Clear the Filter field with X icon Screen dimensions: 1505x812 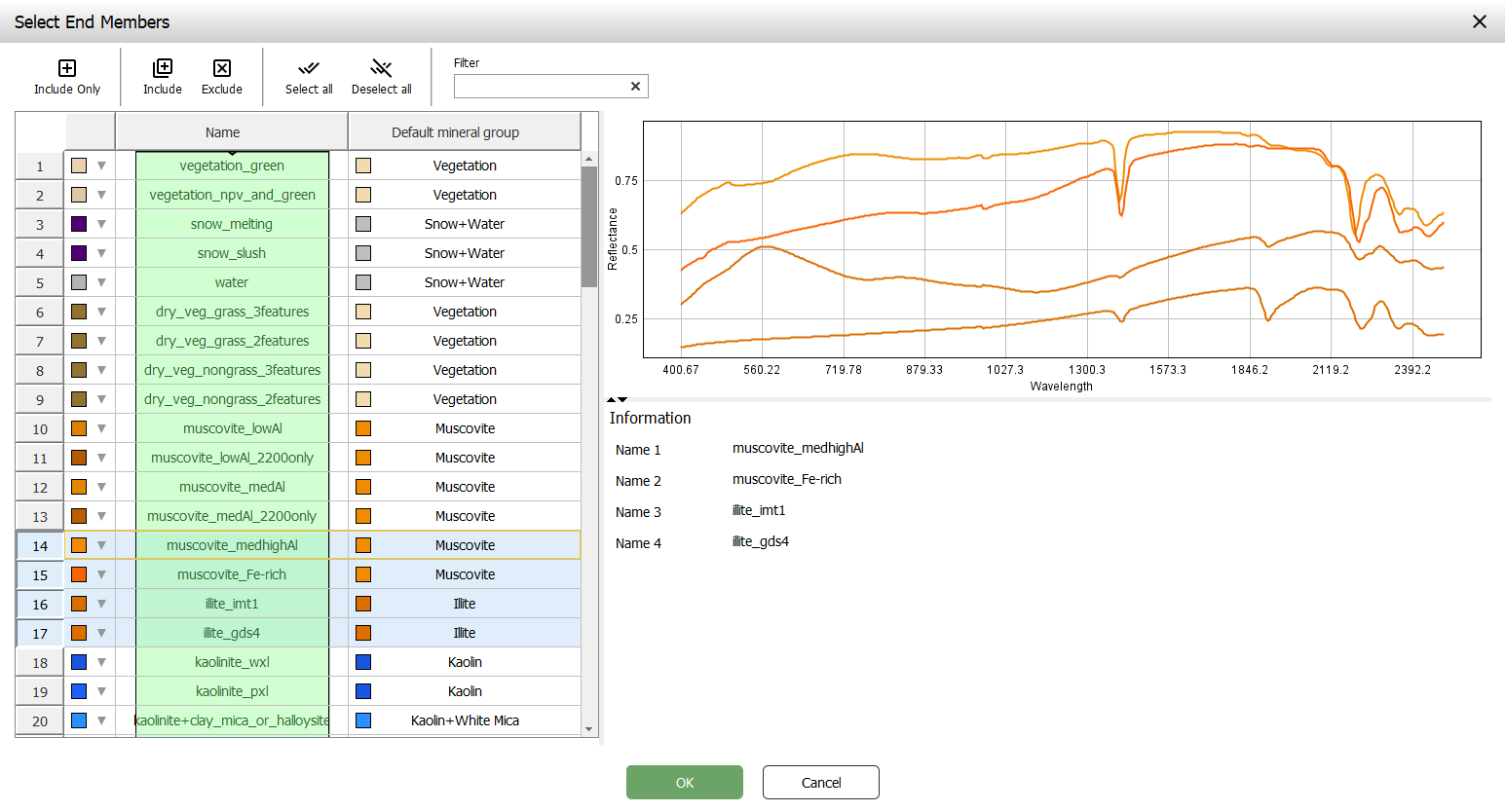635,87
